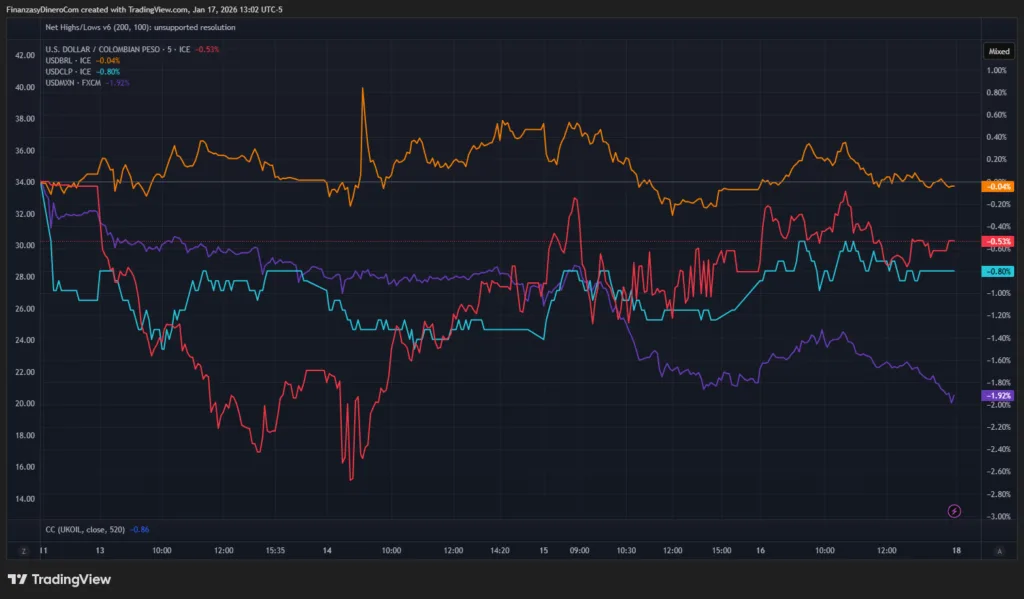Open the Net Highs/Lows v6 indicator label
Screen dimensions: 1024x599
140,27
